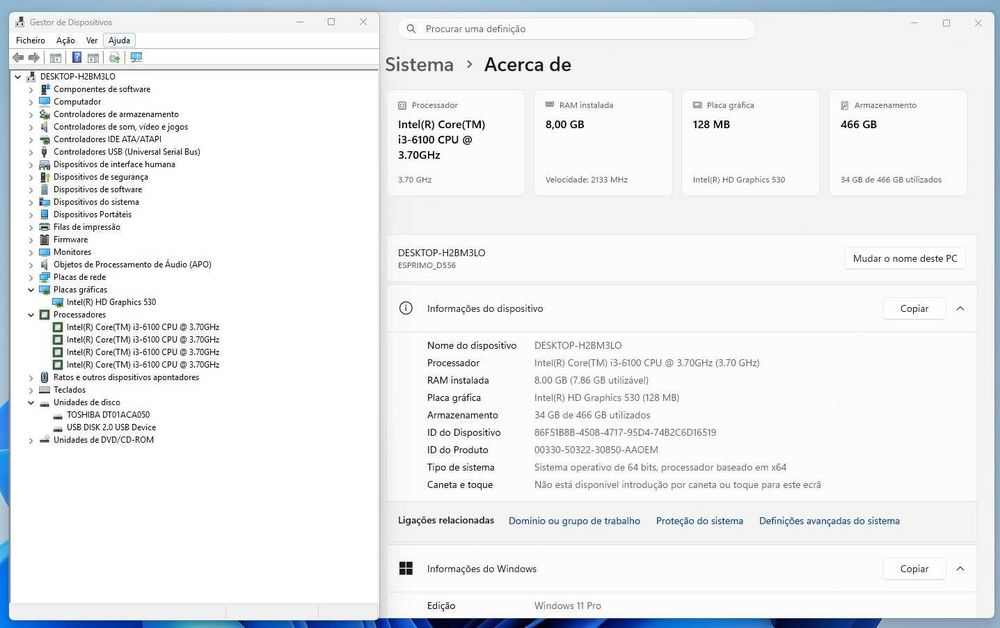Viewport: 1000px width, 628px height.
Task: Click the Dispositivos de segurança icon
Action: [x=45, y=177]
